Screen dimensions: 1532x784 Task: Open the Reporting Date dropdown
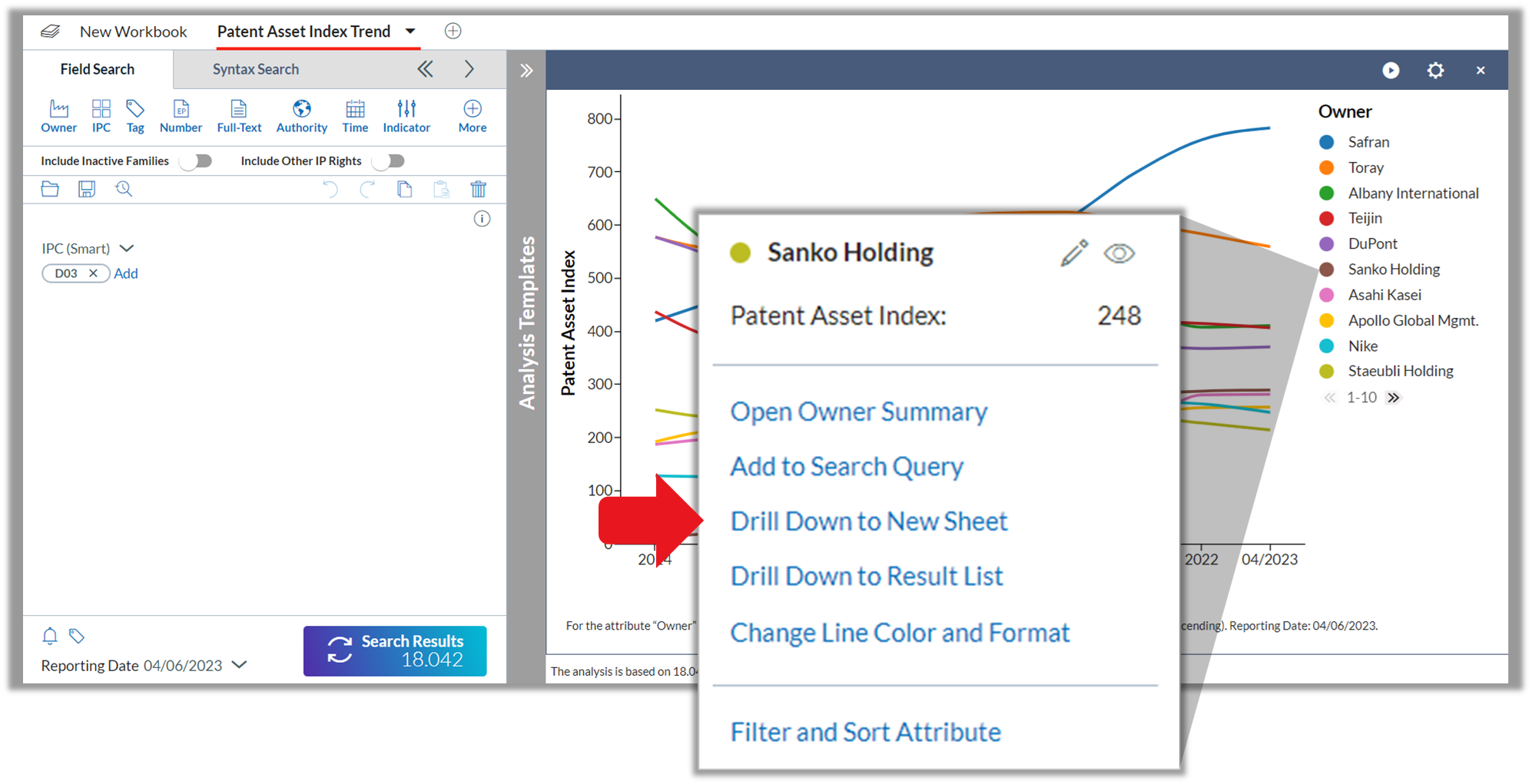(240, 665)
